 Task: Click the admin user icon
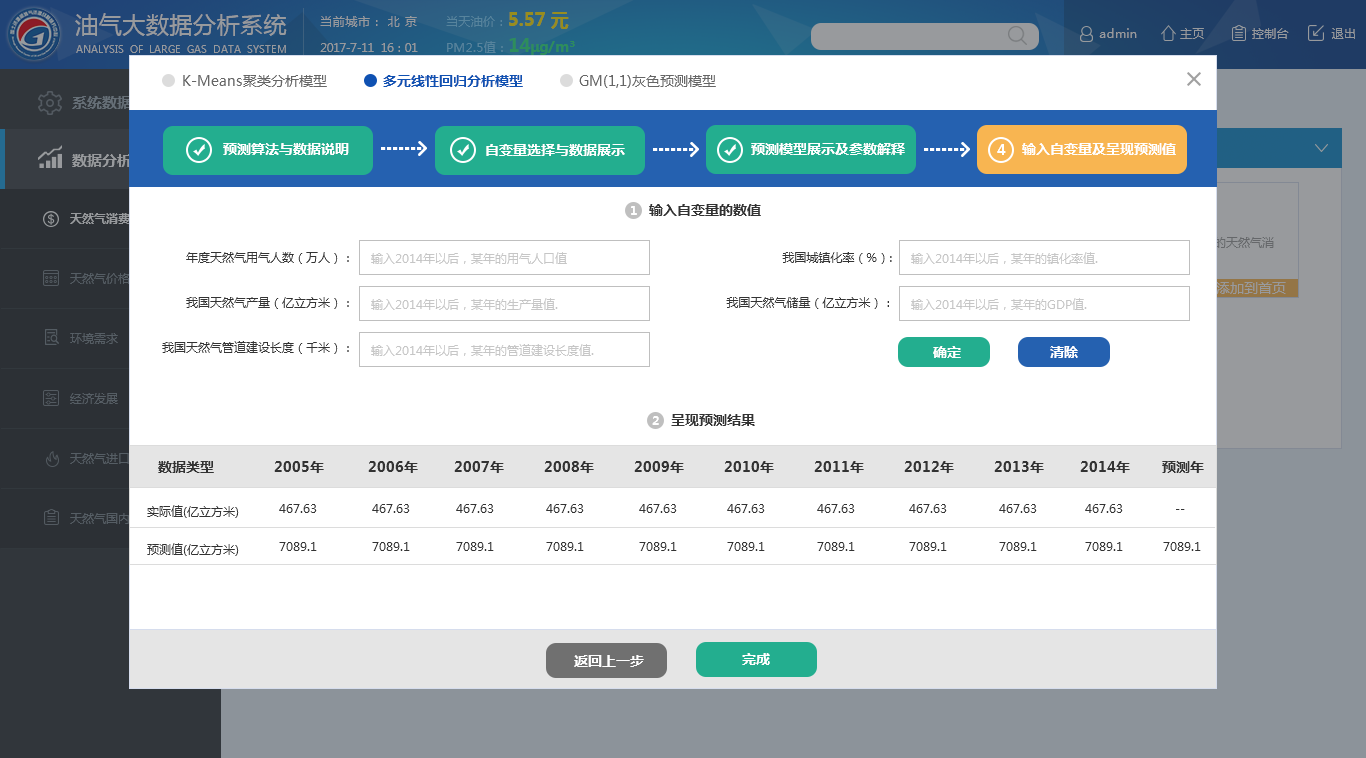click(1086, 34)
